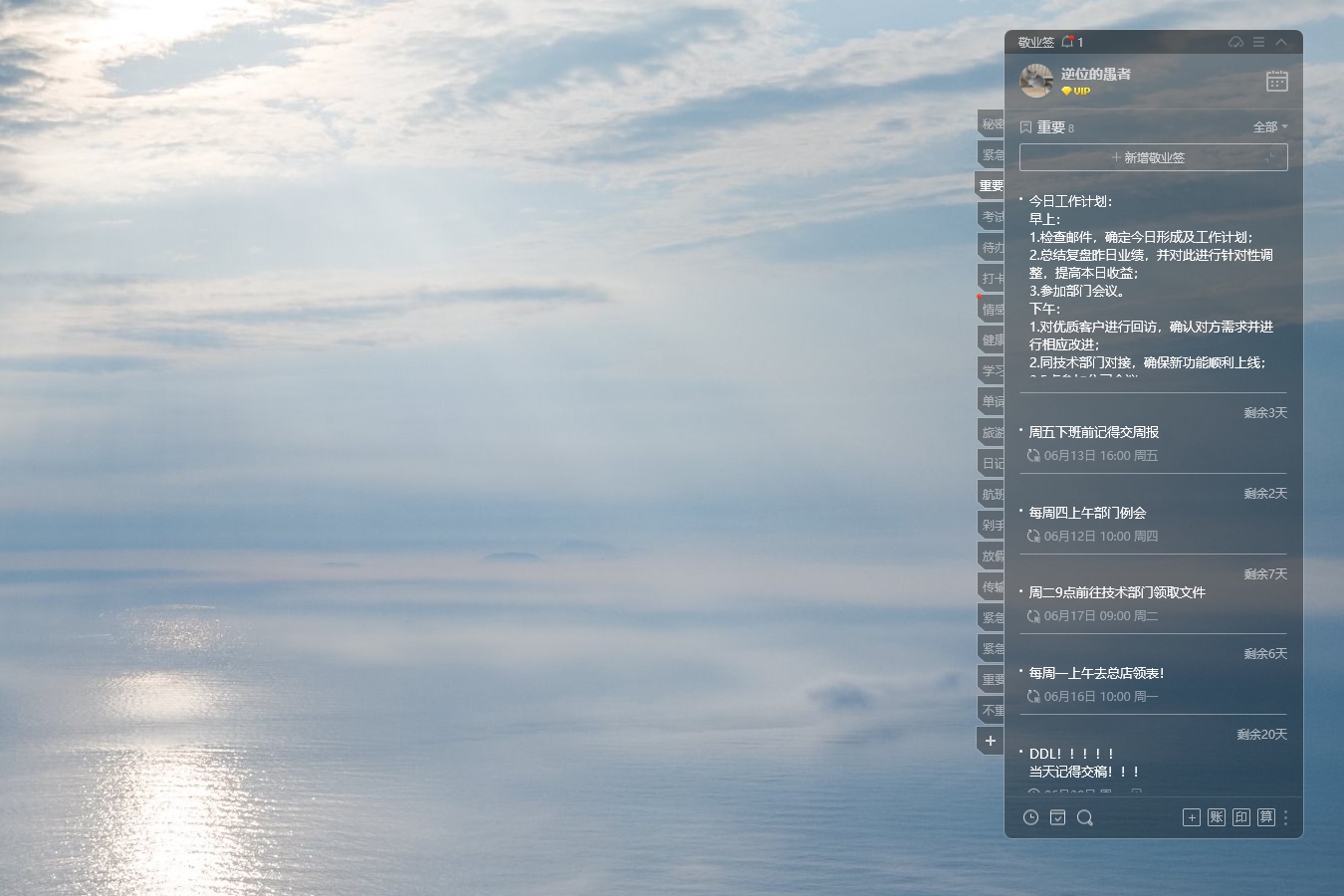Open the note 每周一上午去总店领表!
This screenshot has width=1344, height=896.
click(x=1096, y=673)
